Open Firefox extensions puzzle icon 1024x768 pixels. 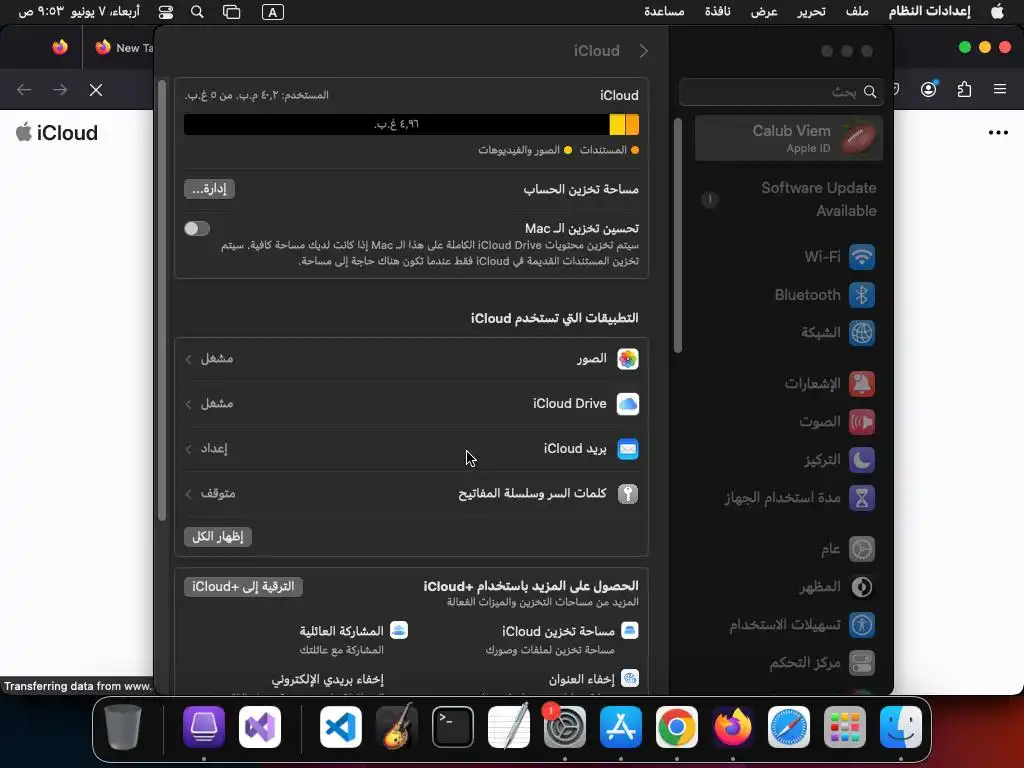point(964,89)
